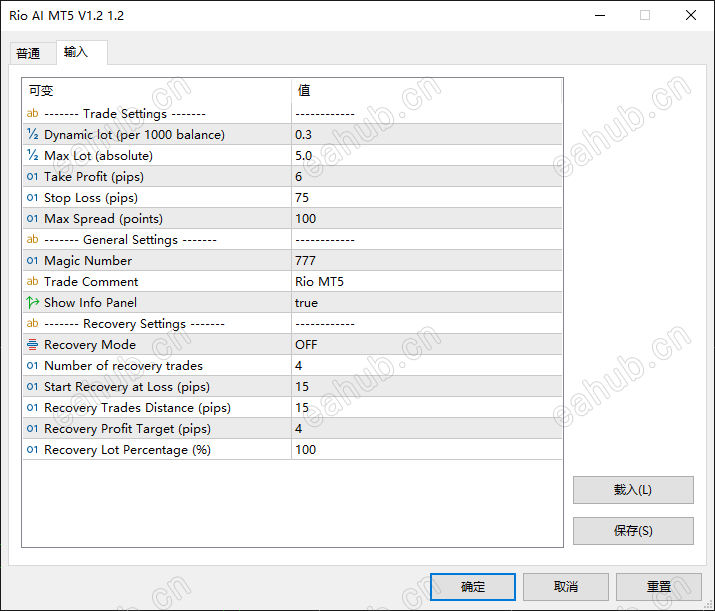Select the ------- Trade Settings ------- header text

point(124,114)
